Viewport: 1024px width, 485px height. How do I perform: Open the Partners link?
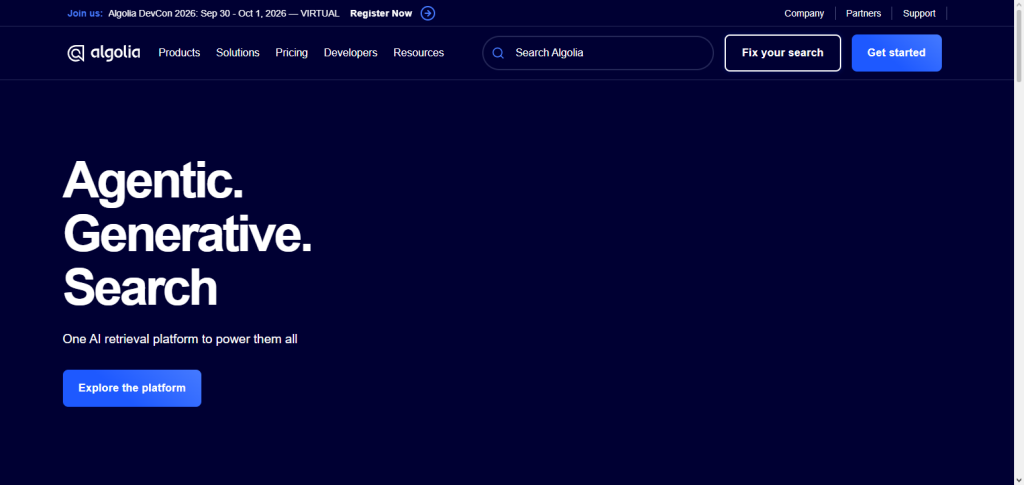863,13
